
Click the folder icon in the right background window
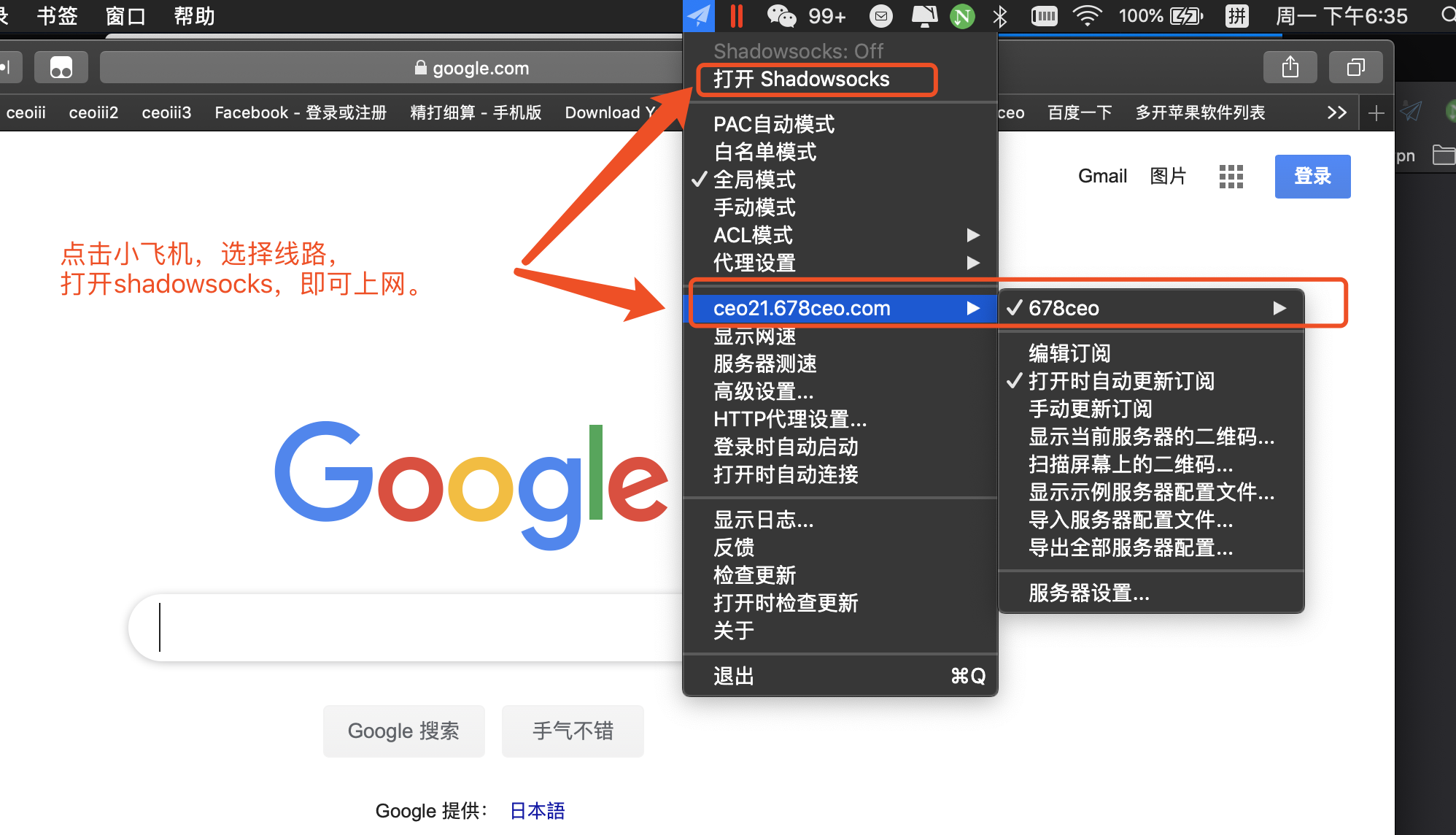[x=1444, y=155]
